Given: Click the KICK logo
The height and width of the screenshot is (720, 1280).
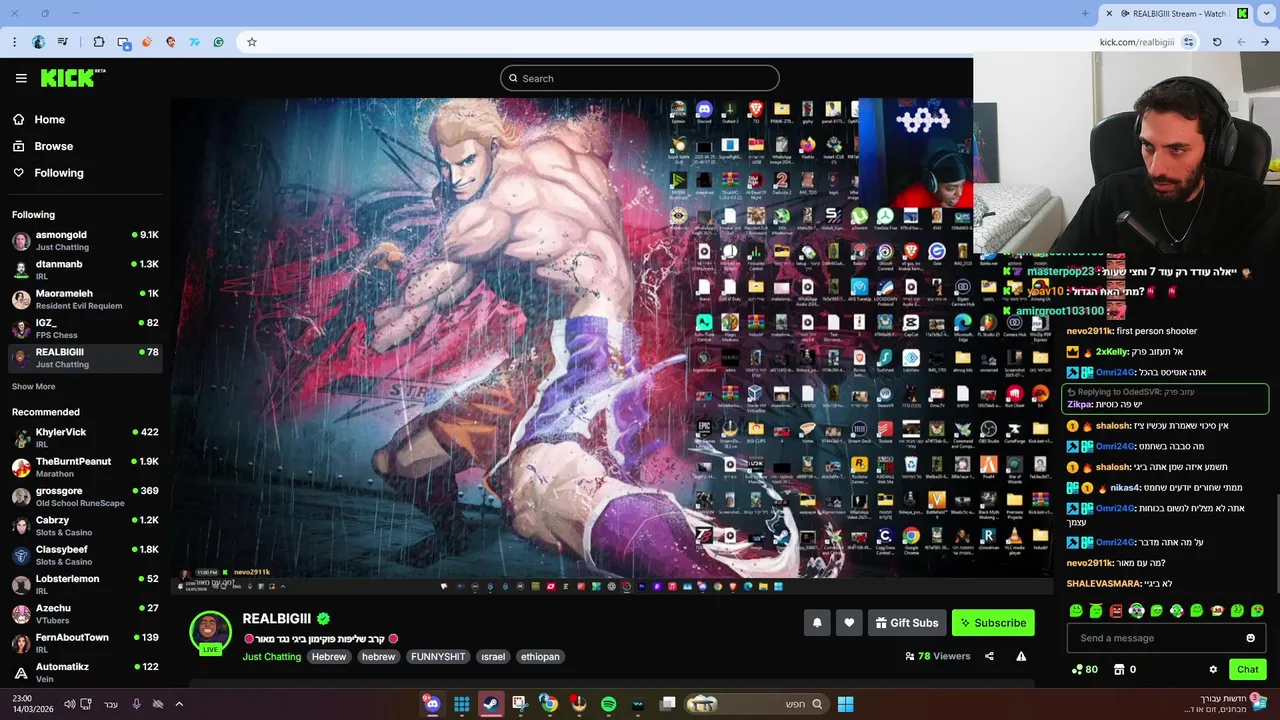Looking at the screenshot, I should point(72,78).
